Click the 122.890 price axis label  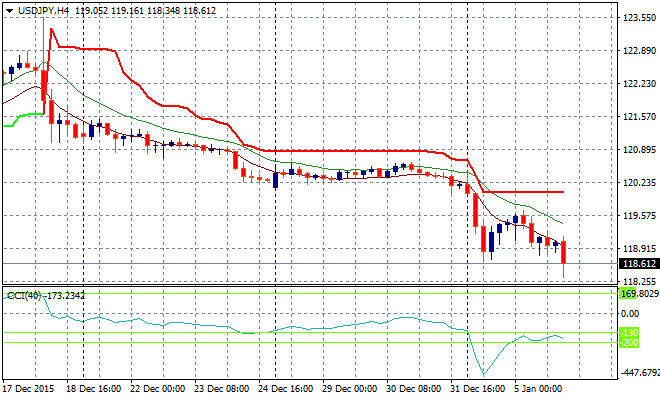click(x=639, y=51)
